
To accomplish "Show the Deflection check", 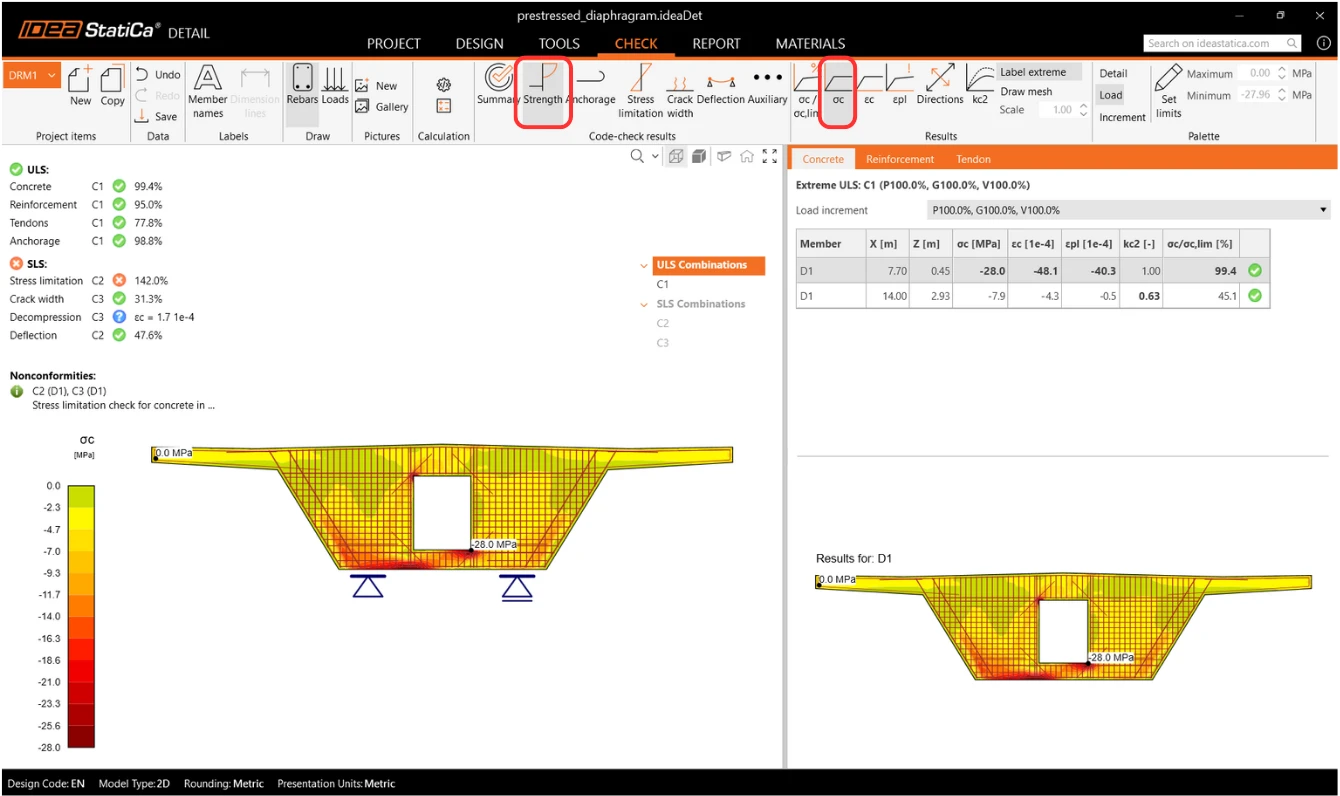I will pyautogui.click(x=721, y=85).
